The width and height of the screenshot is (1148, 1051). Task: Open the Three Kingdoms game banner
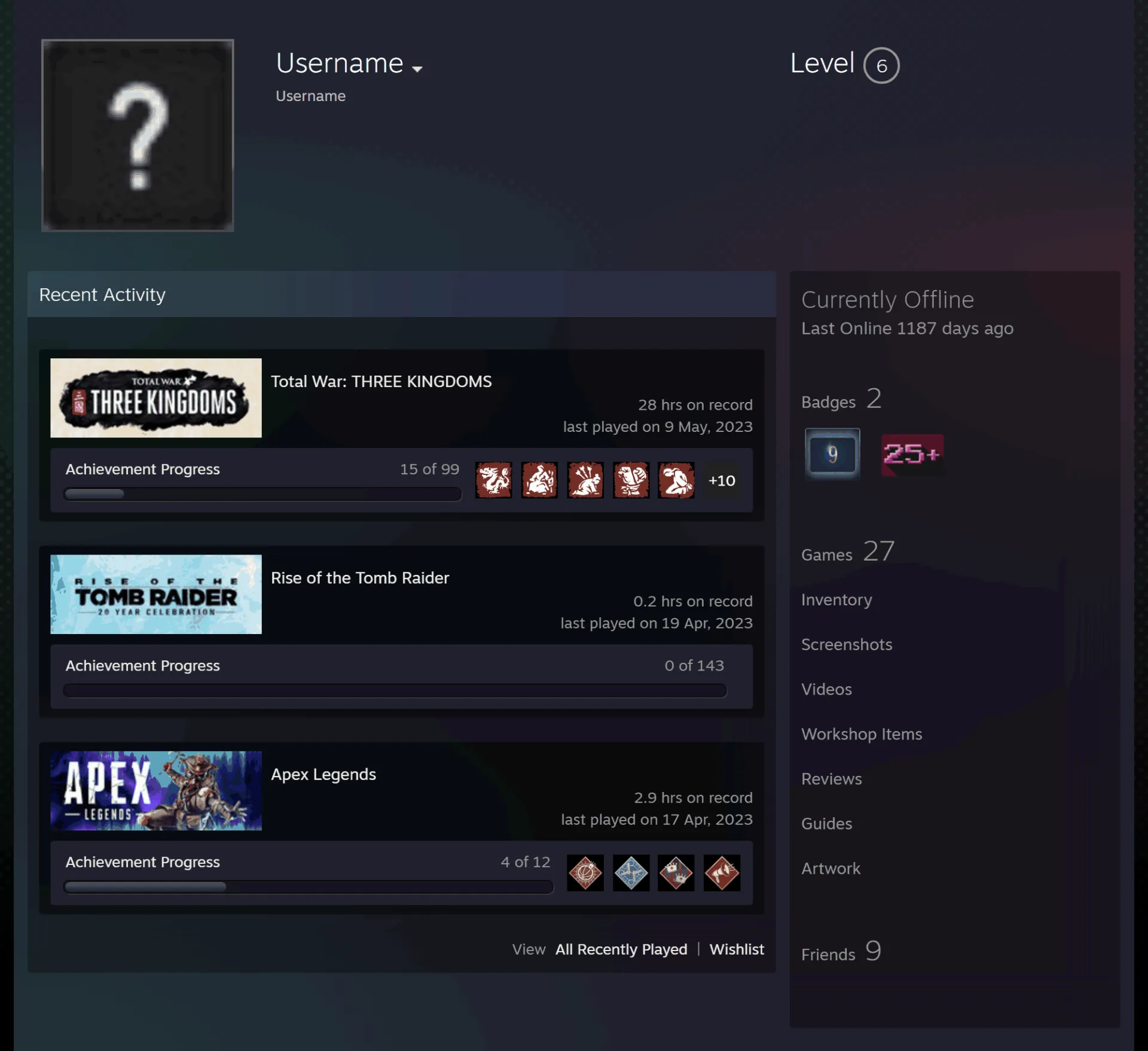point(156,398)
